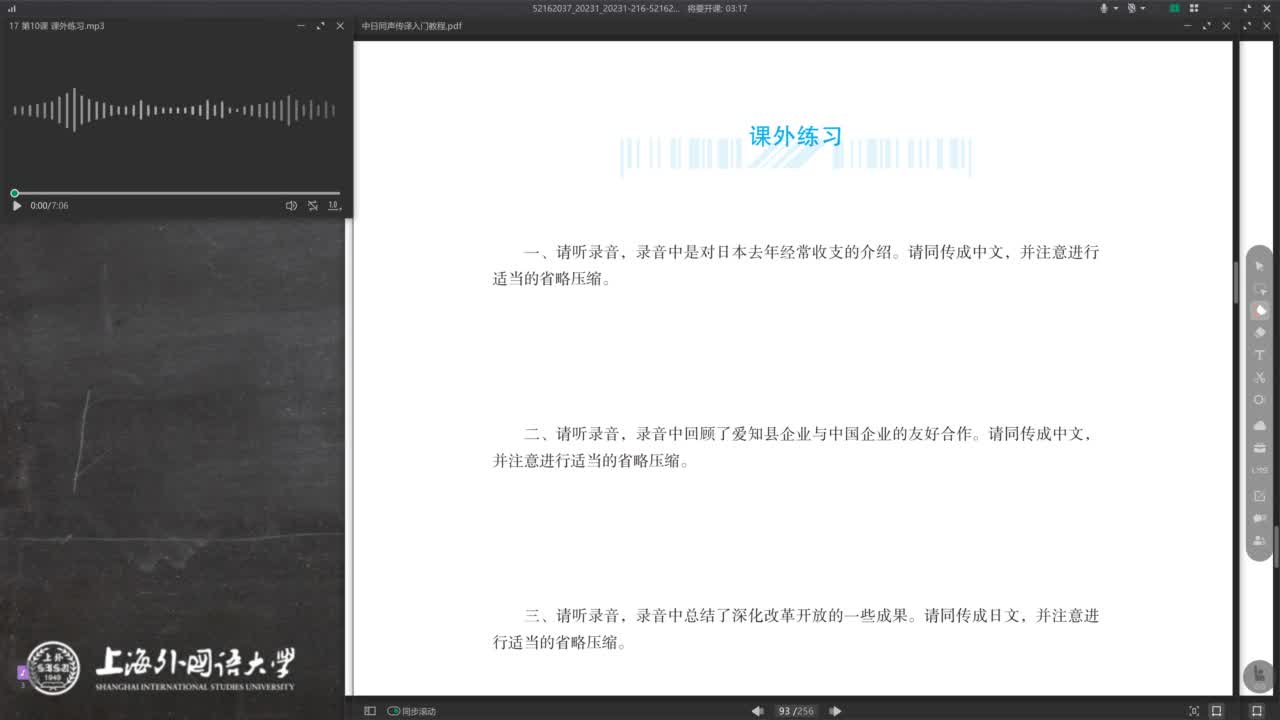The height and width of the screenshot is (720, 1280).
Task: Open the toolbox briefcase icon
Action: (x=1260, y=447)
